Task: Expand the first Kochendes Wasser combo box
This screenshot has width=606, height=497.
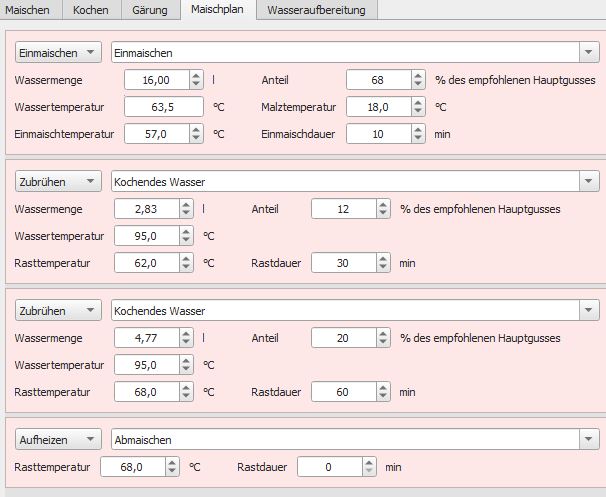Action: point(589,181)
